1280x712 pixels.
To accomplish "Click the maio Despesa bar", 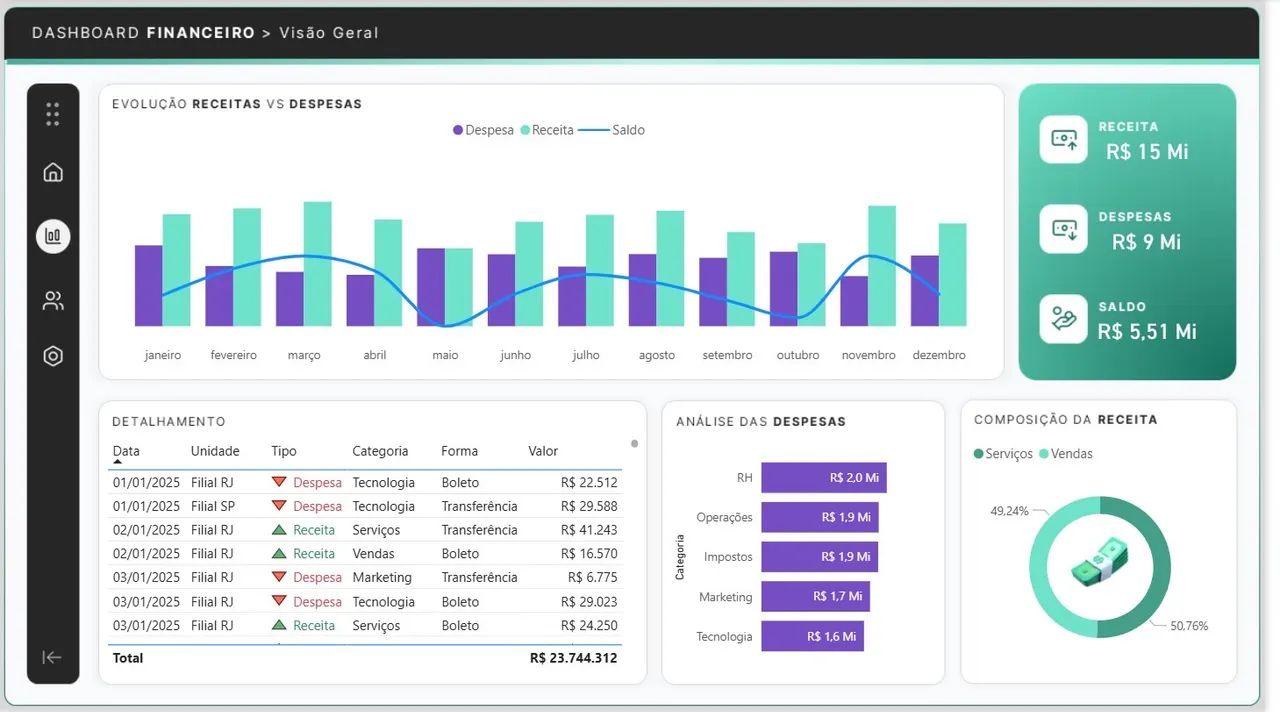I will pos(431,287).
